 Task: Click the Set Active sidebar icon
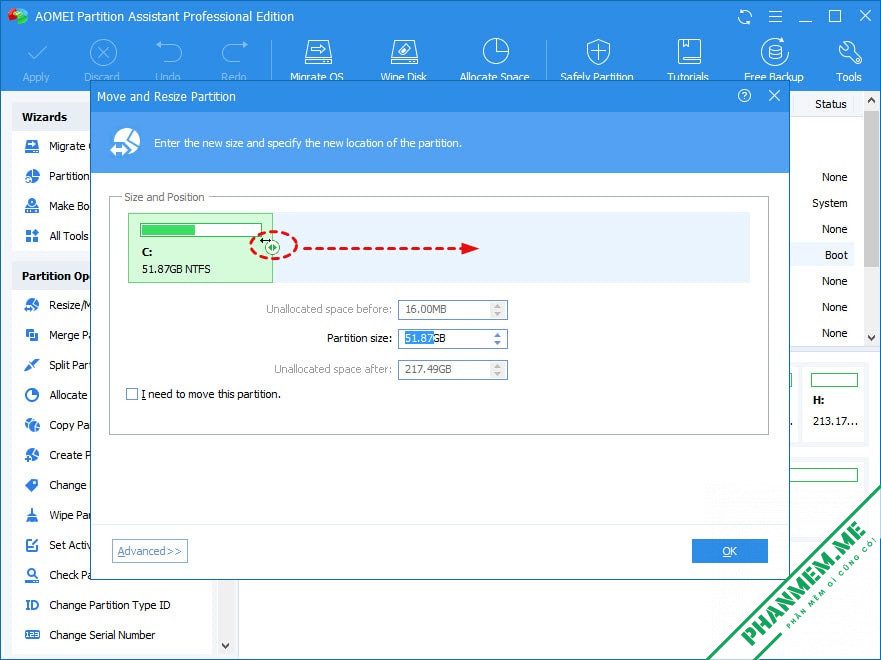(x=32, y=545)
